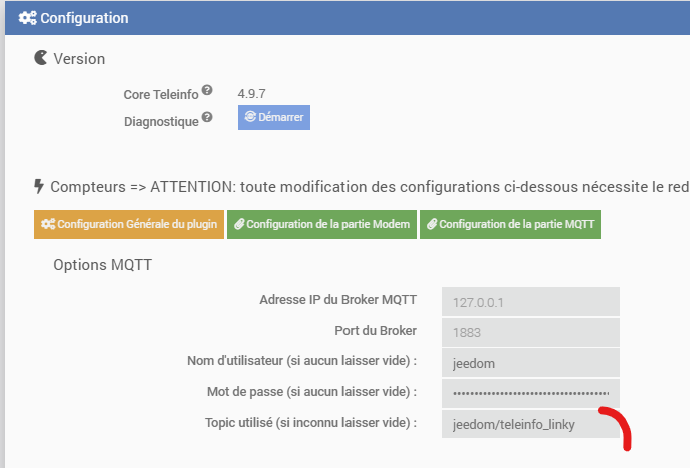Click the lightning bolt icon beside Compteurs
Image resolution: width=690 pixels, height=468 pixels.
pyautogui.click(x=39, y=186)
